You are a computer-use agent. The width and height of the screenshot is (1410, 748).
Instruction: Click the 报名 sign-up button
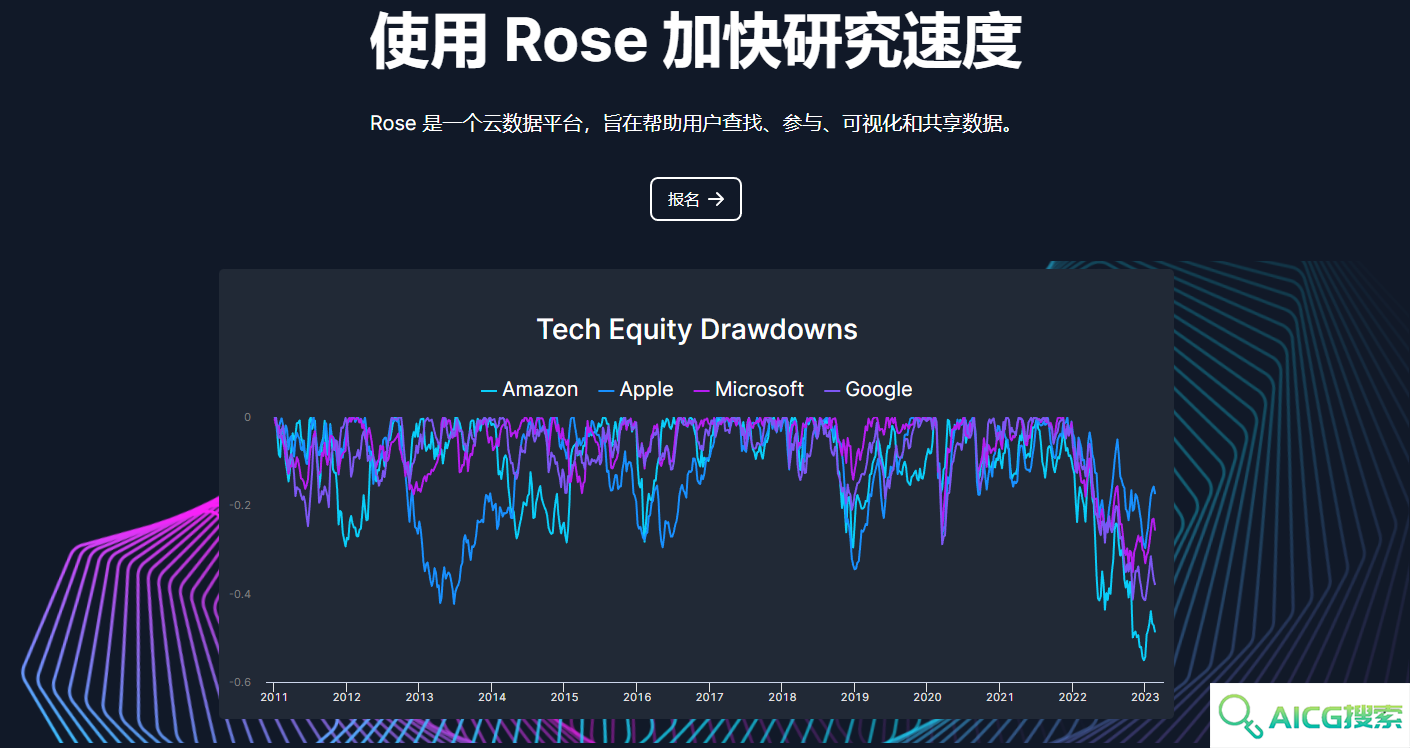click(x=695, y=199)
